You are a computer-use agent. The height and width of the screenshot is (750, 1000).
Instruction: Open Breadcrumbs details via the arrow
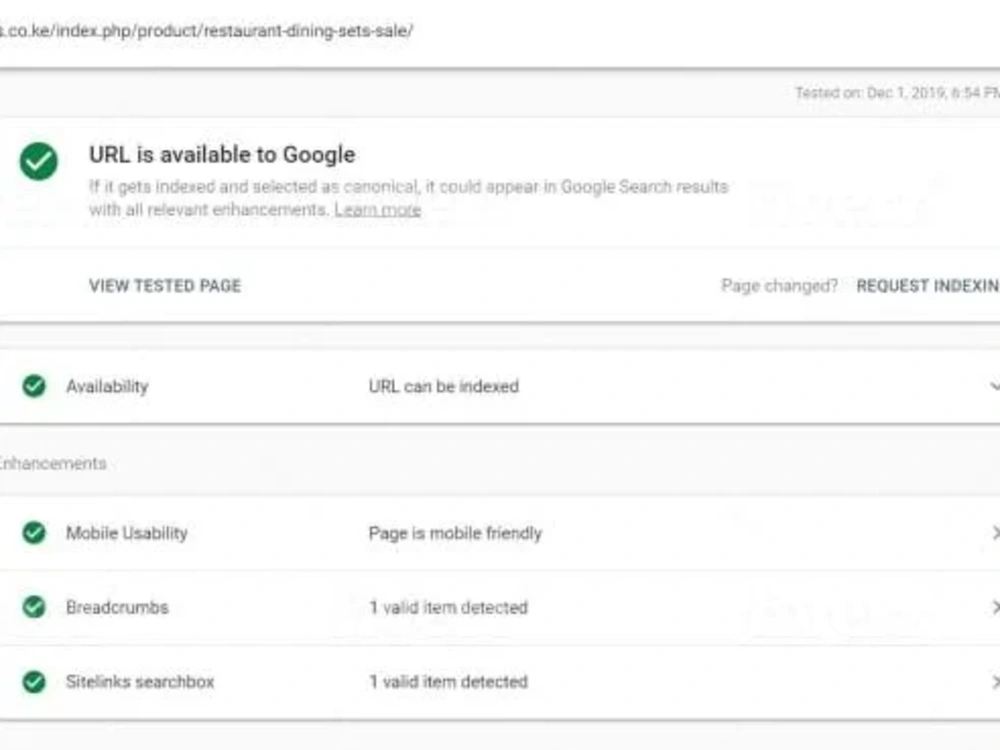pyautogui.click(x=996, y=607)
